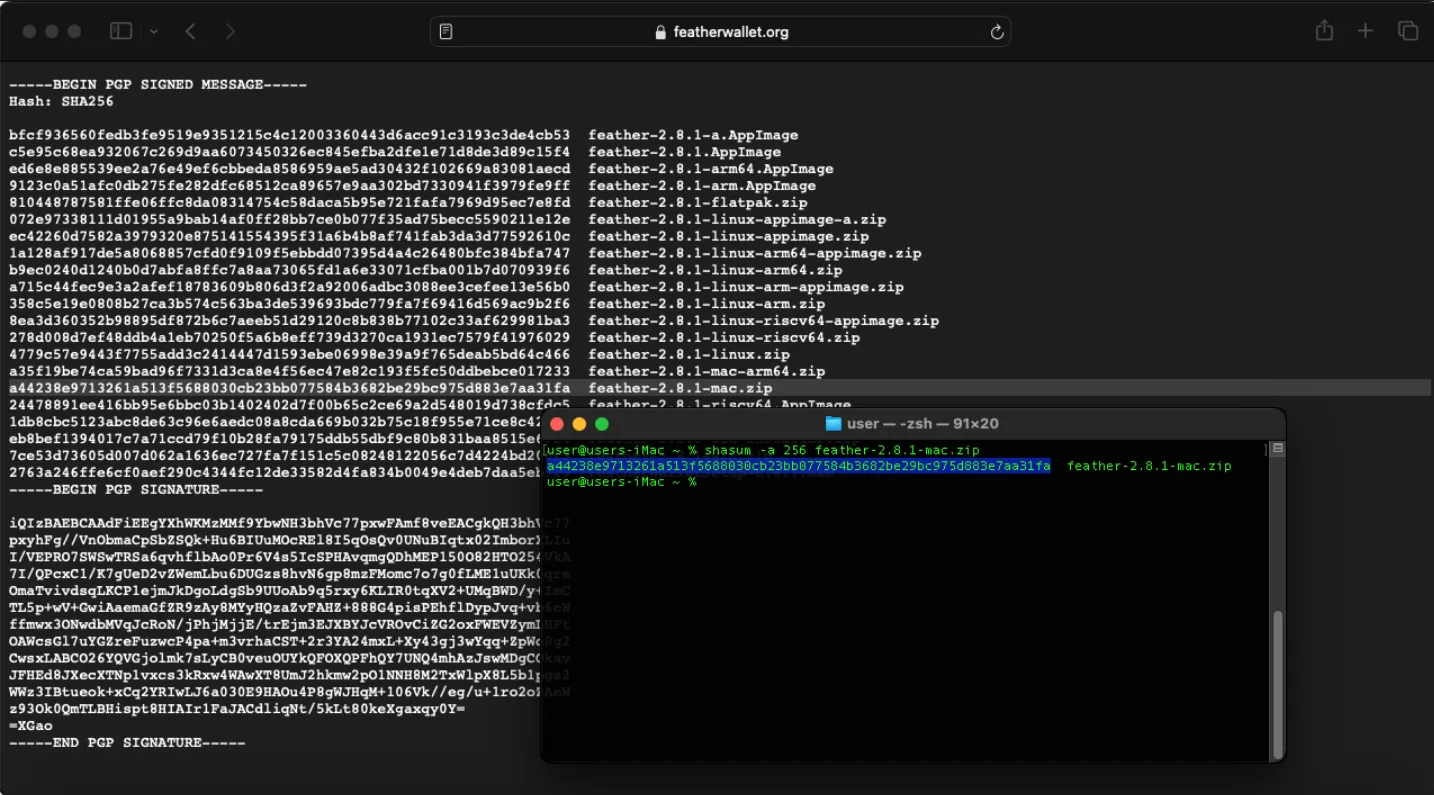Click the page reader icon in address bar

tap(446, 32)
